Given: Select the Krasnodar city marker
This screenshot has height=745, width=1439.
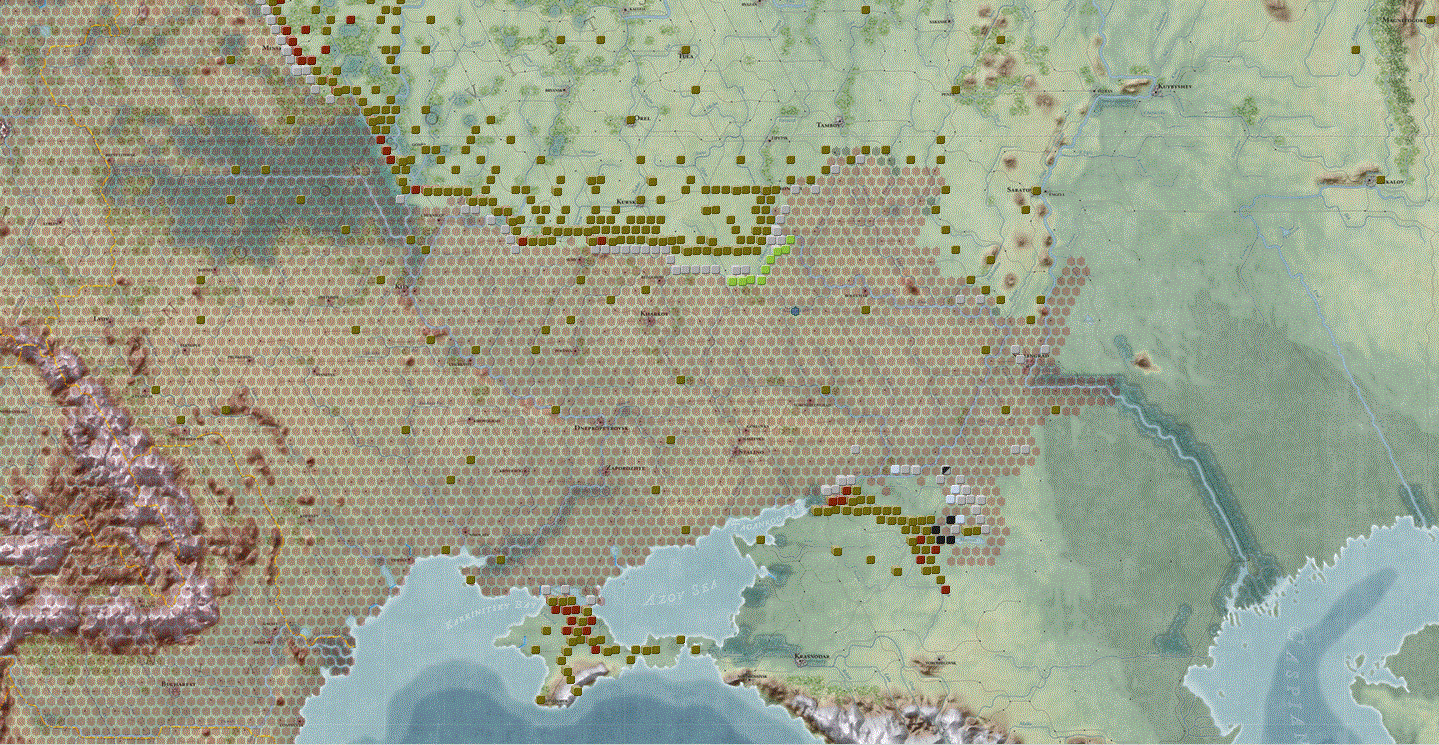Looking at the screenshot, I should click(801, 662).
